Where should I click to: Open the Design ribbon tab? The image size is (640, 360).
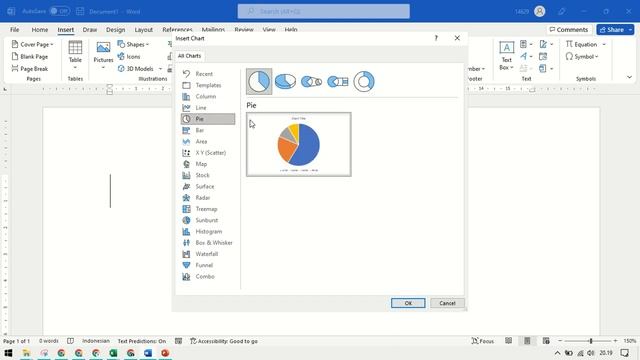tap(116, 30)
